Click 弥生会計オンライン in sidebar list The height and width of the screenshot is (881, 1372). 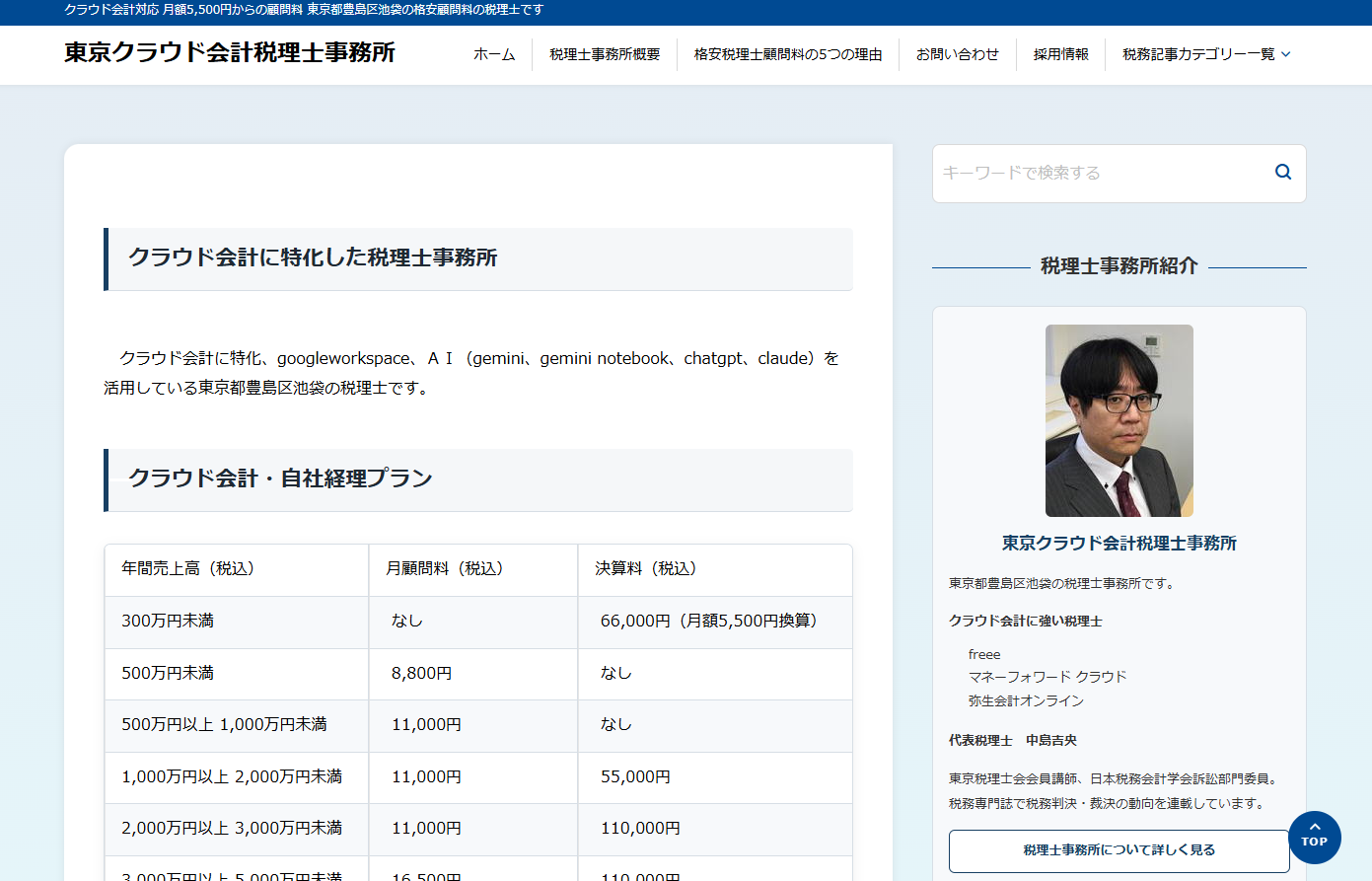tap(1026, 700)
